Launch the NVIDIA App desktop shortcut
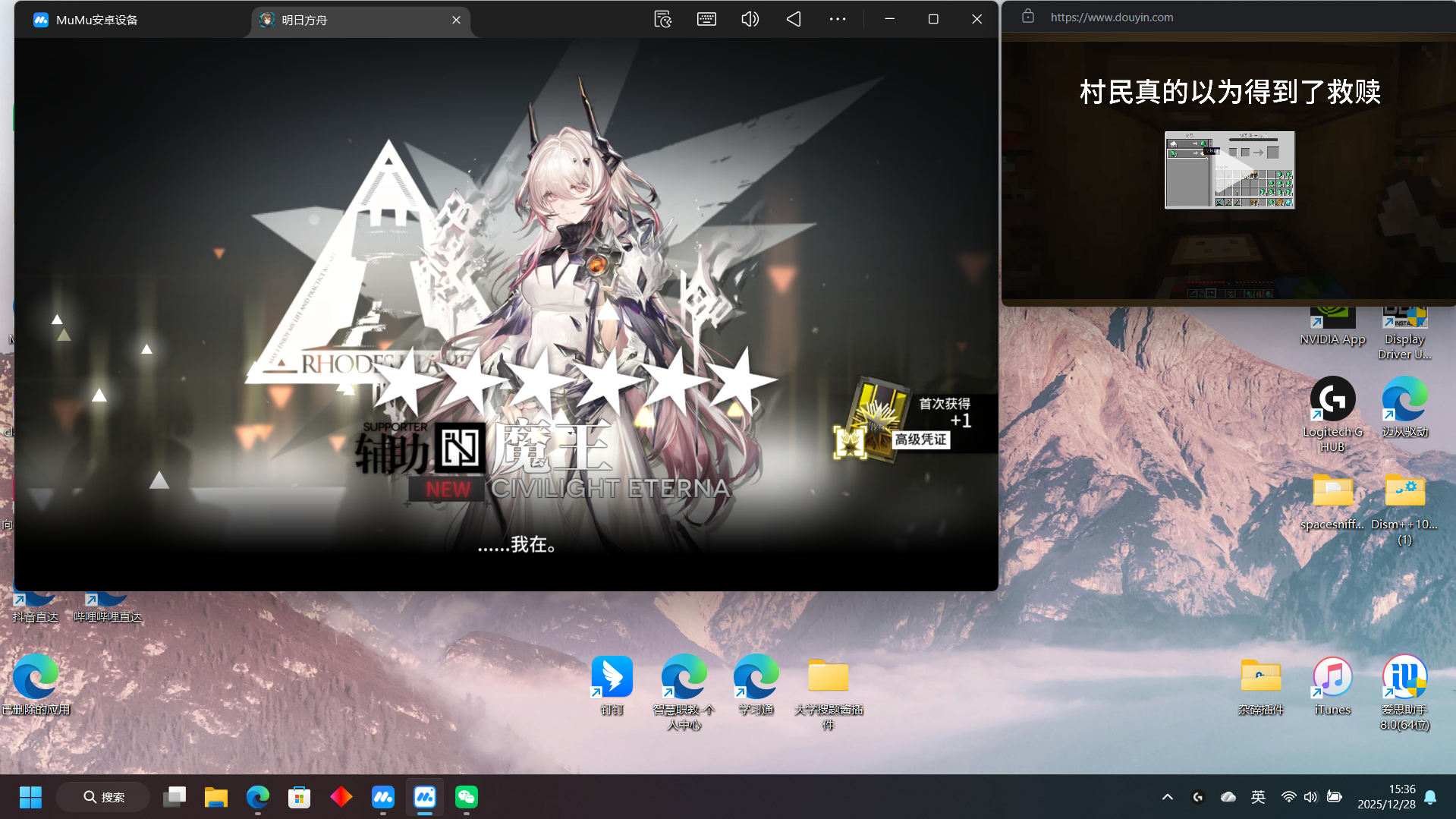 (1332, 326)
